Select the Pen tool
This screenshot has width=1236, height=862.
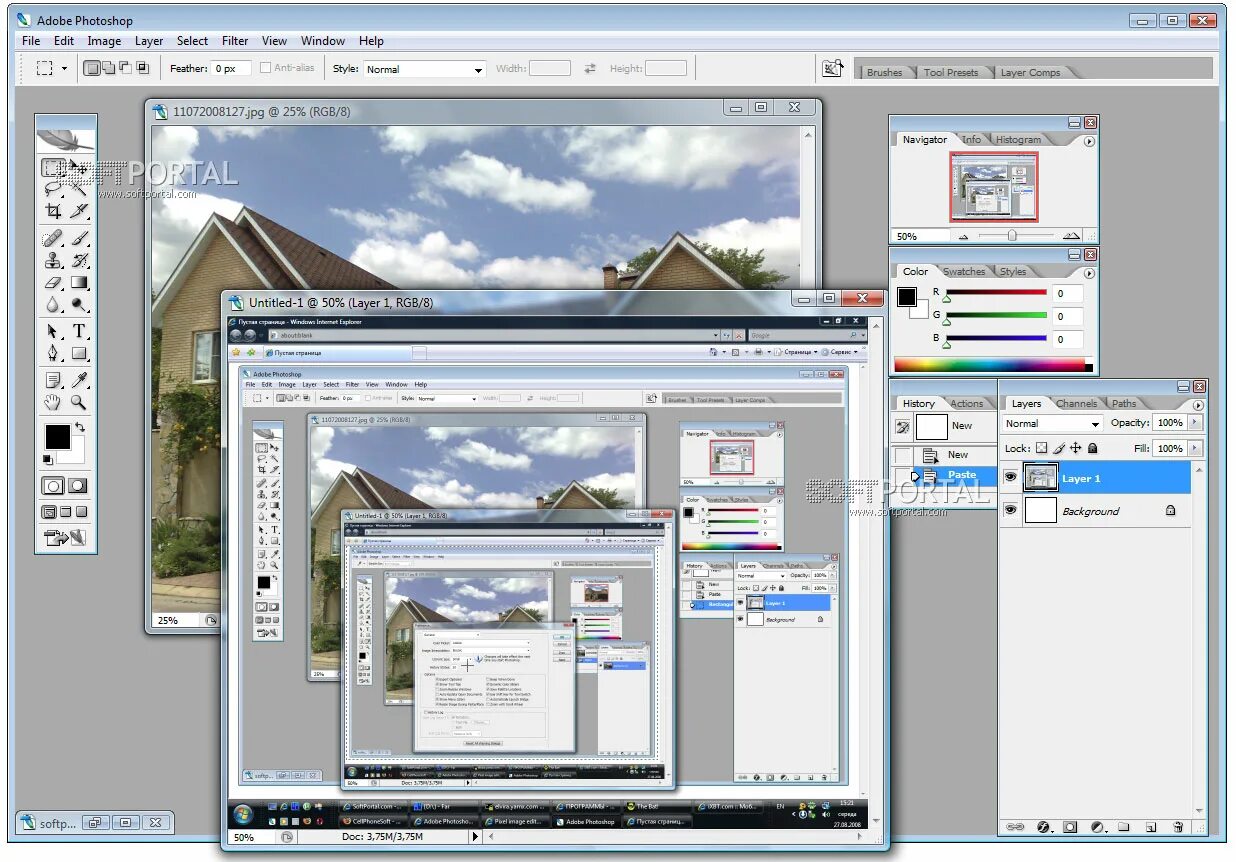point(52,353)
